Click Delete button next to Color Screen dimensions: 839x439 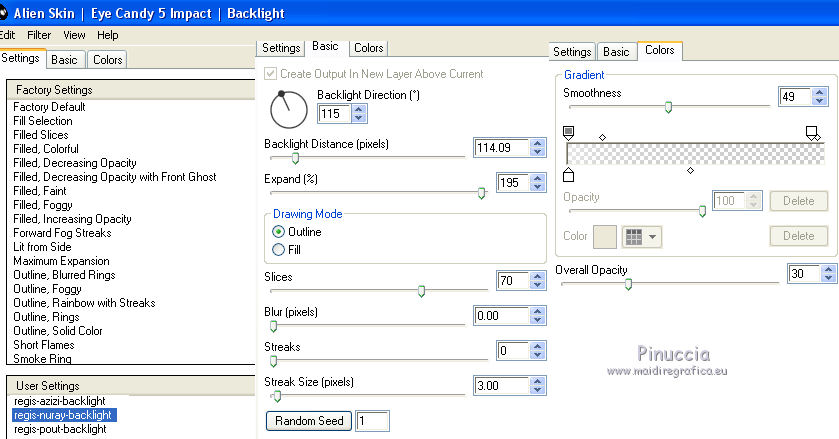pos(798,236)
